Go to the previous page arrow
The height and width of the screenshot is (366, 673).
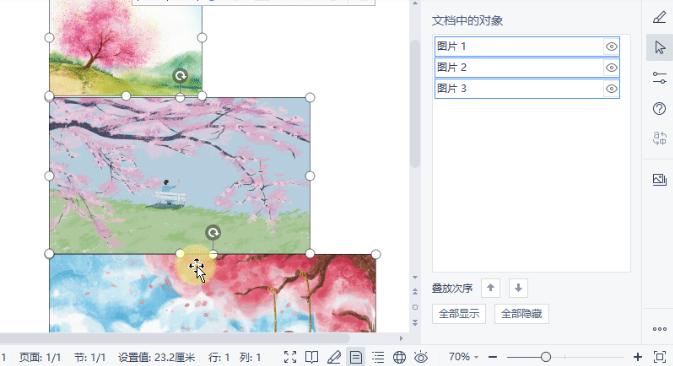point(415,292)
